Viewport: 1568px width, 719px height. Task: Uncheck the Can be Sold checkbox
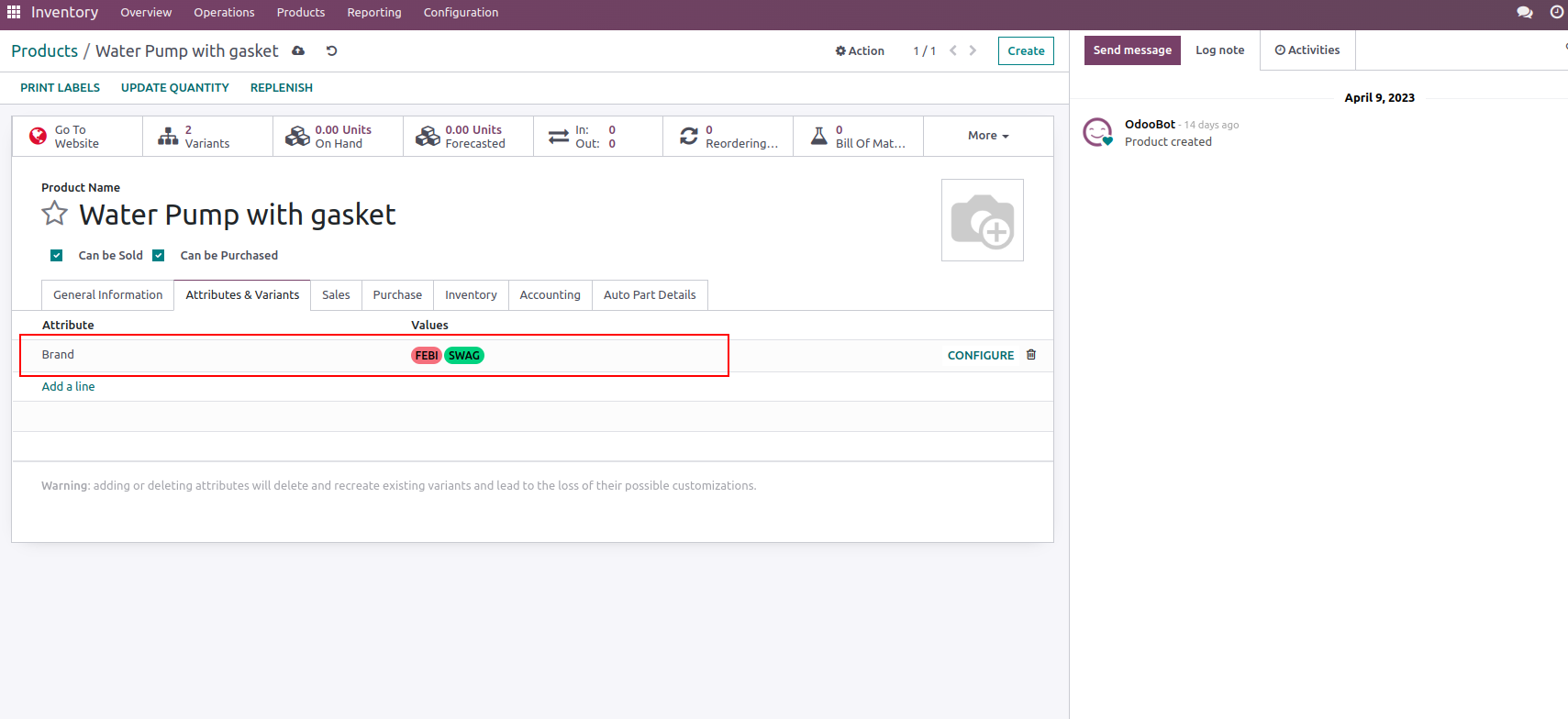point(57,256)
